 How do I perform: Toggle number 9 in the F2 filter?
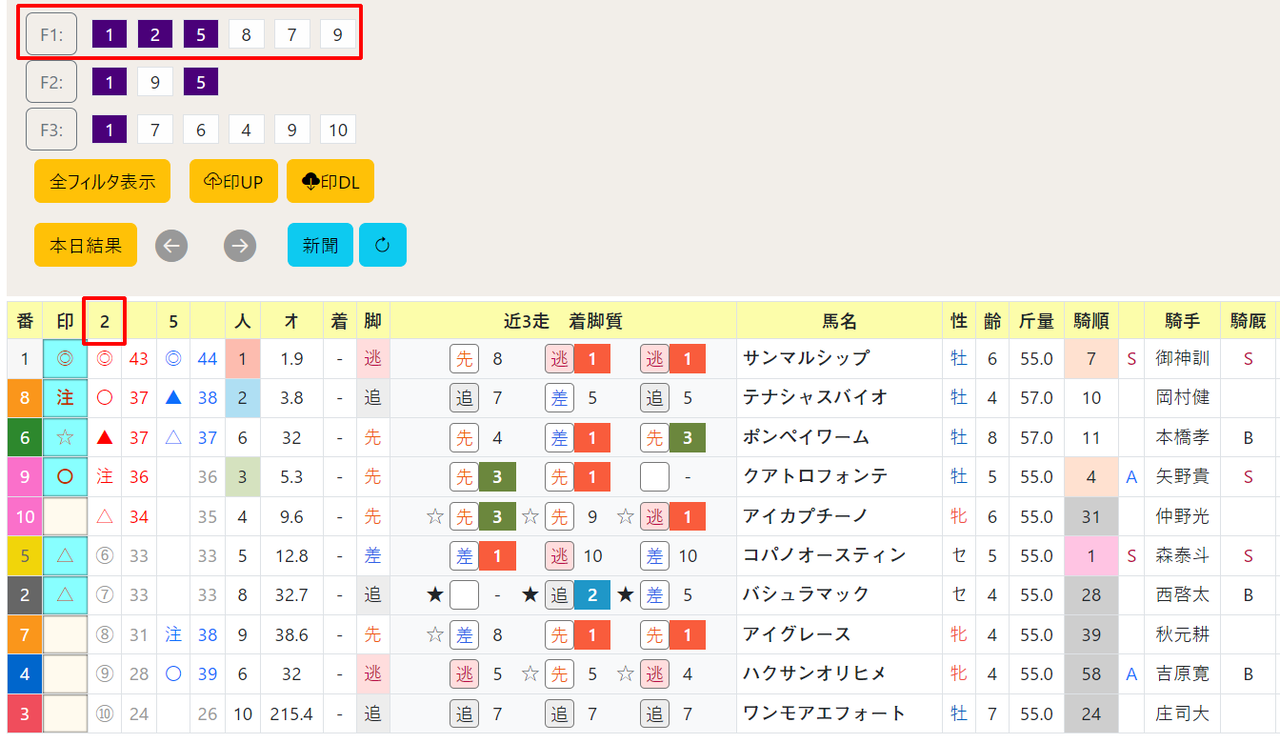[x=155, y=82]
